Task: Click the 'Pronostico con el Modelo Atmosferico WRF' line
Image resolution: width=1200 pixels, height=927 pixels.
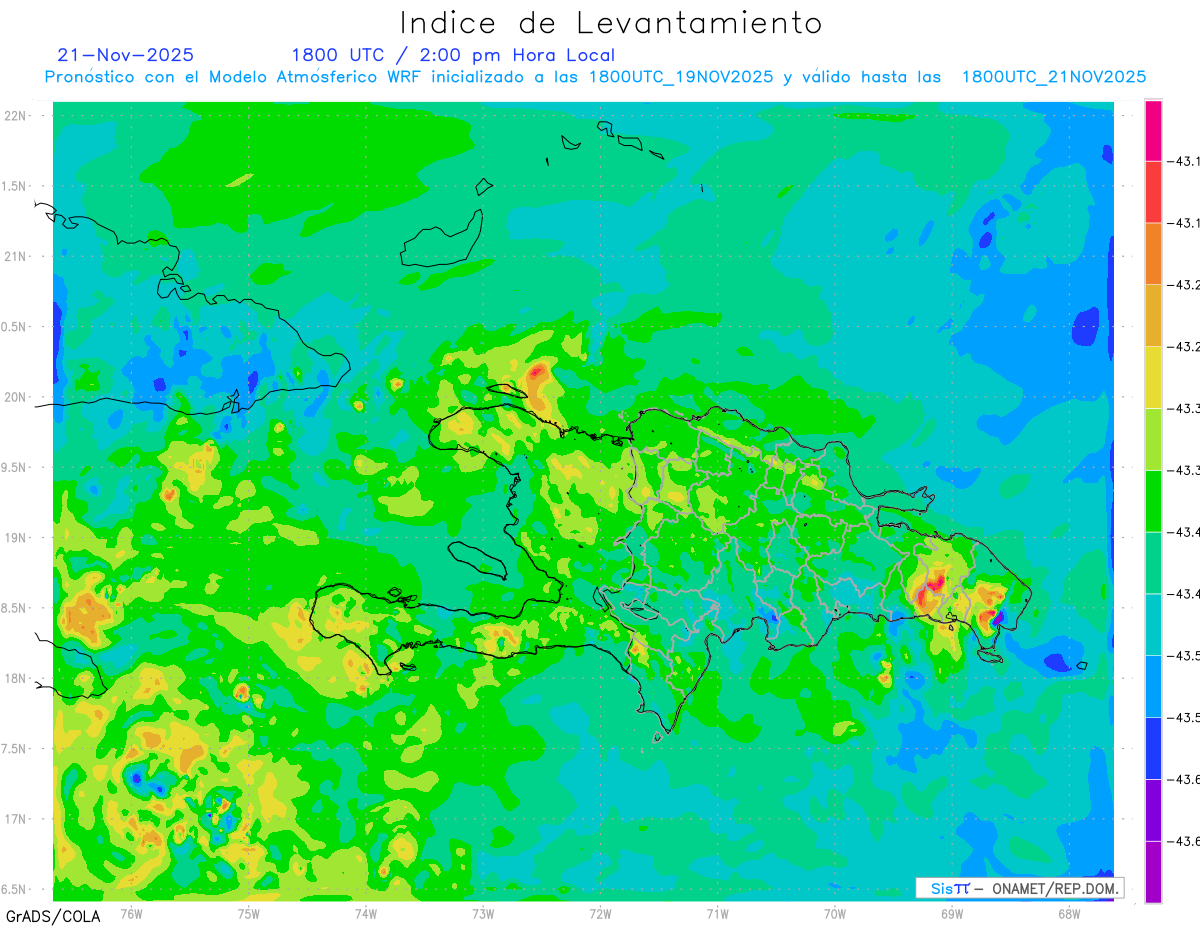Action: click(x=596, y=77)
